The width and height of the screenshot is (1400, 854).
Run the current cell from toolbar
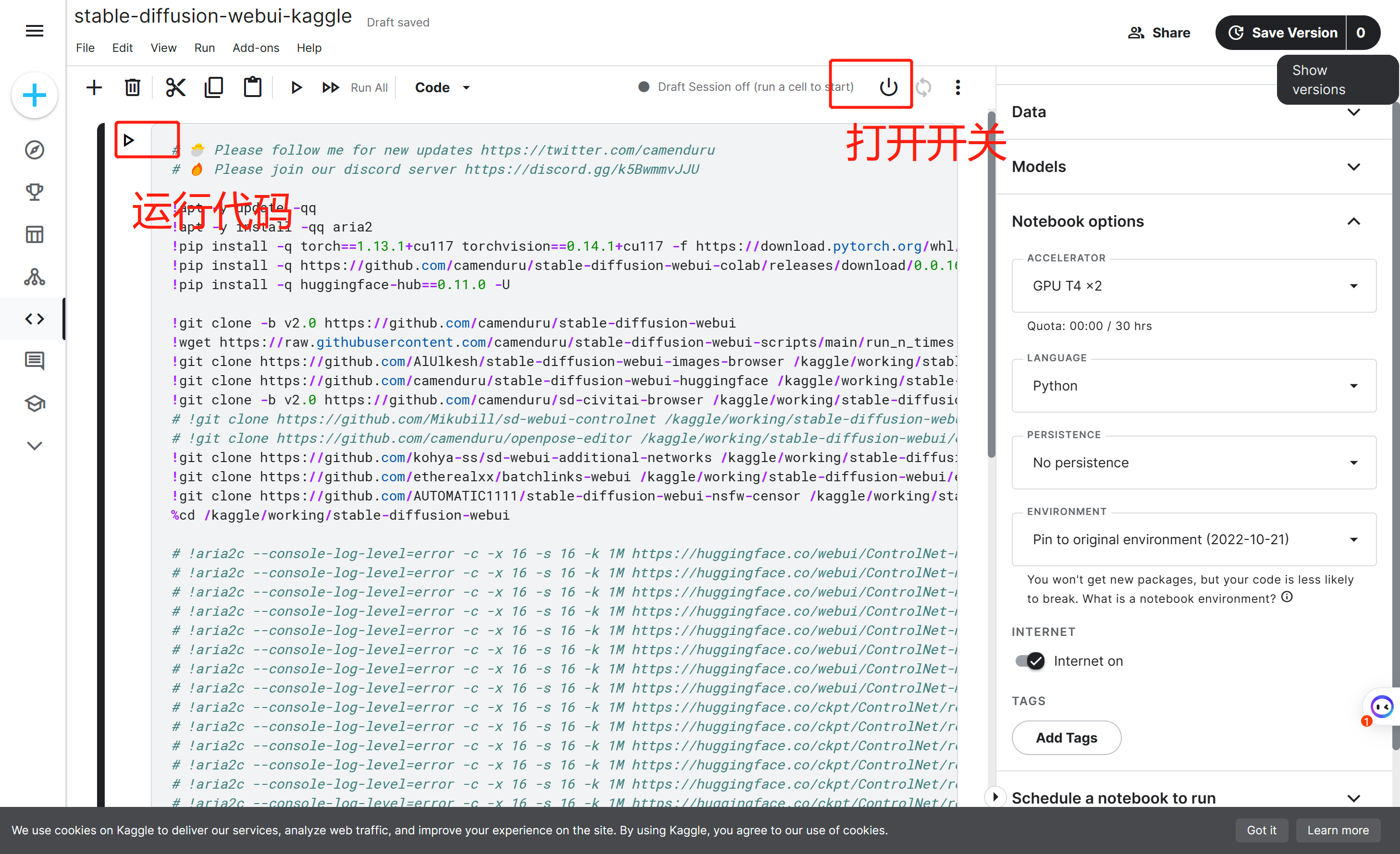point(296,87)
